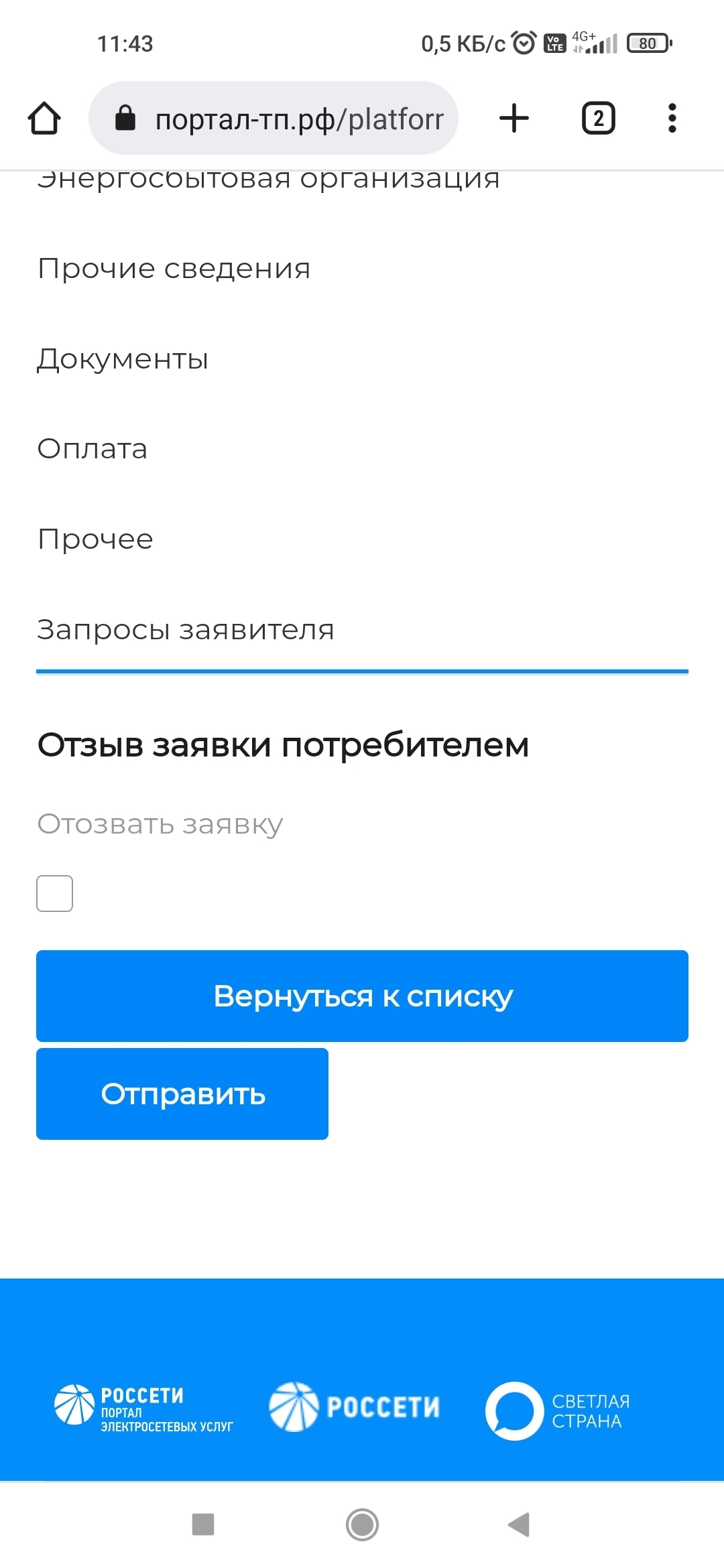The height and width of the screenshot is (1568, 724).
Task: Expand the Документы section
Action: pyautogui.click(x=123, y=359)
